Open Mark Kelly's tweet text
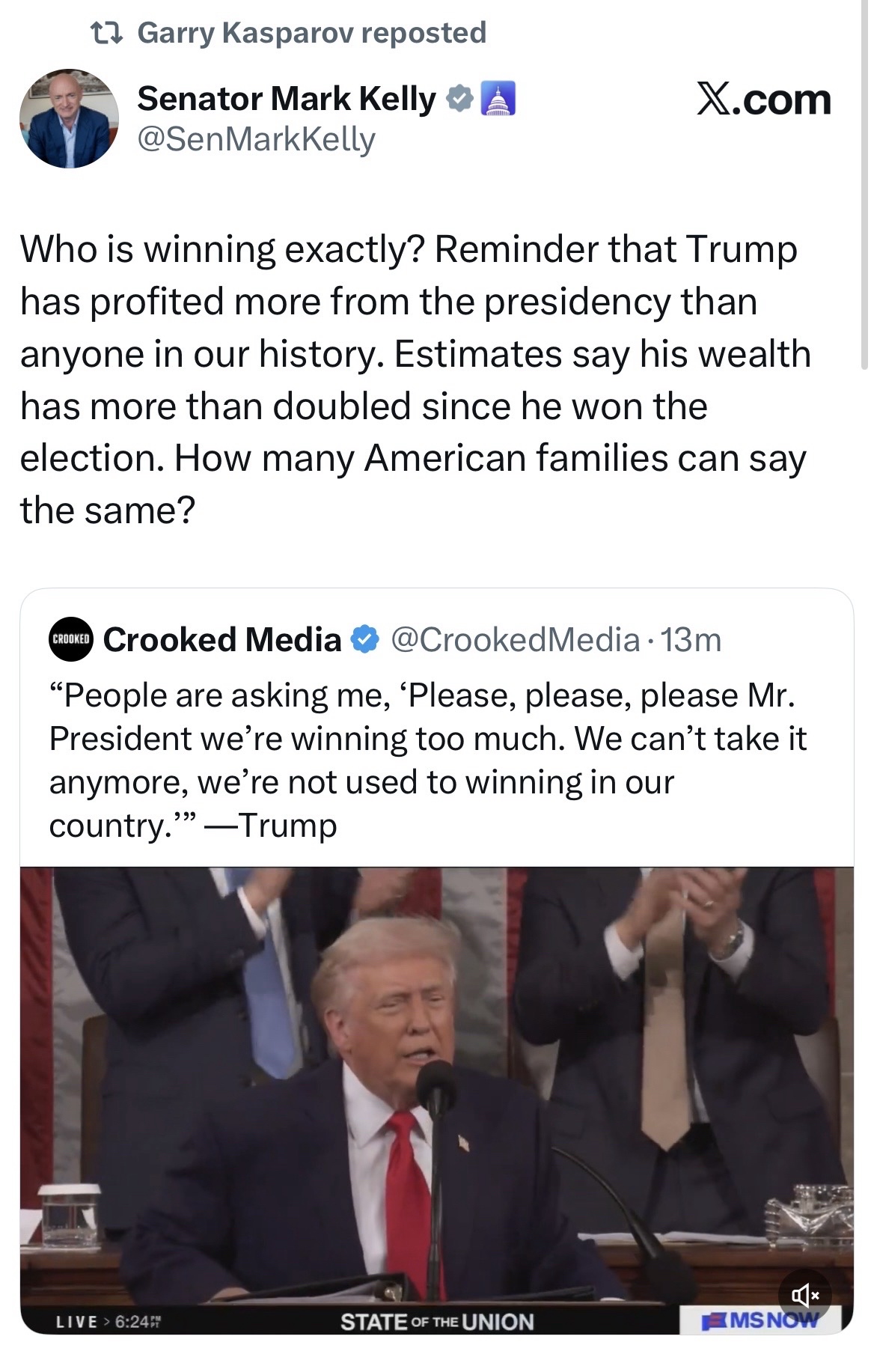 (x=415, y=379)
